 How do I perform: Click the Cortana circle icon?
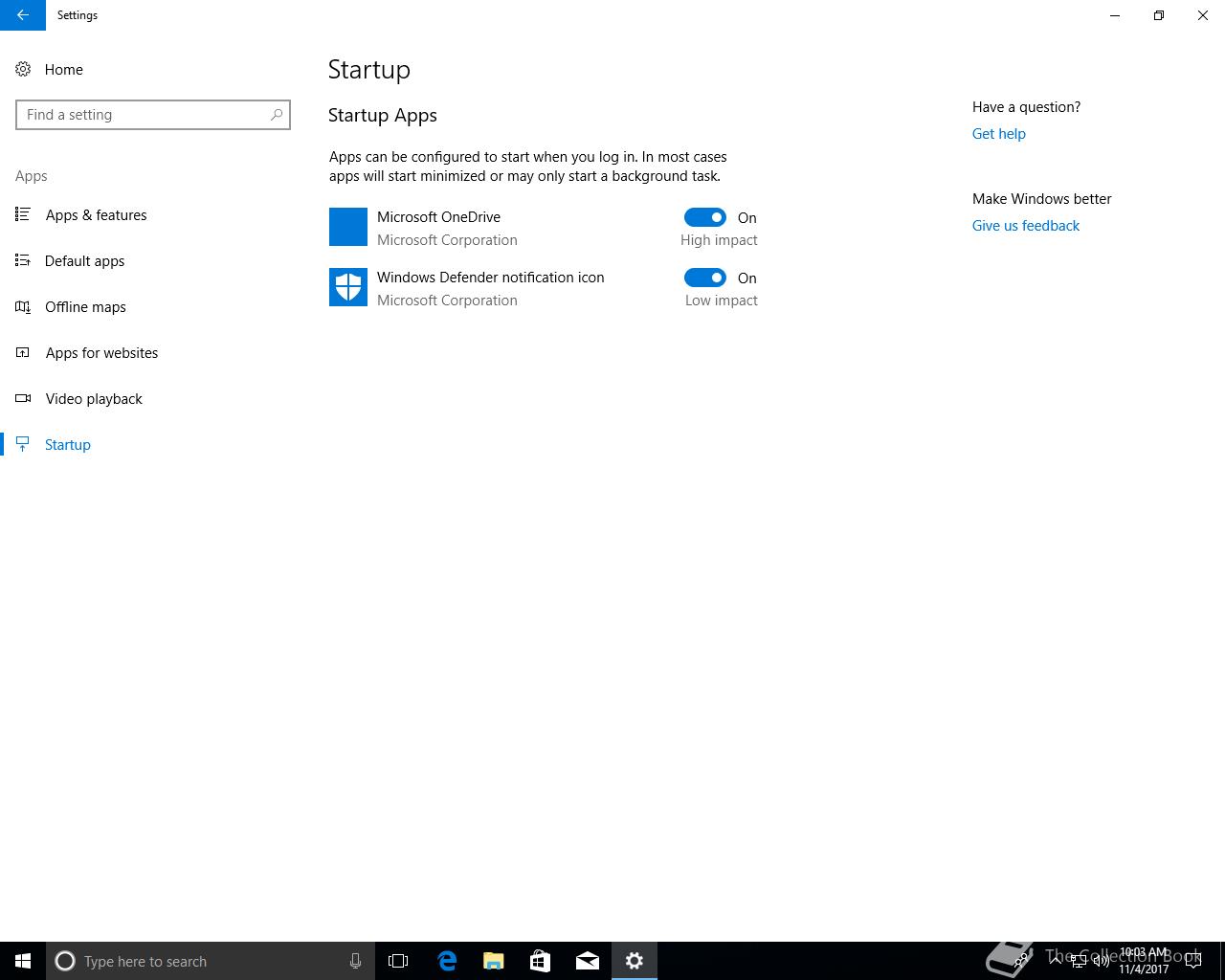coord(65,961)
